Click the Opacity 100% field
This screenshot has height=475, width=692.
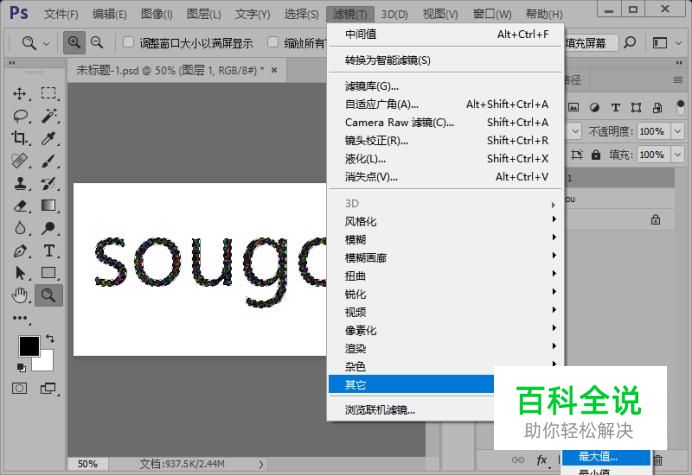(x=654, y=131)
